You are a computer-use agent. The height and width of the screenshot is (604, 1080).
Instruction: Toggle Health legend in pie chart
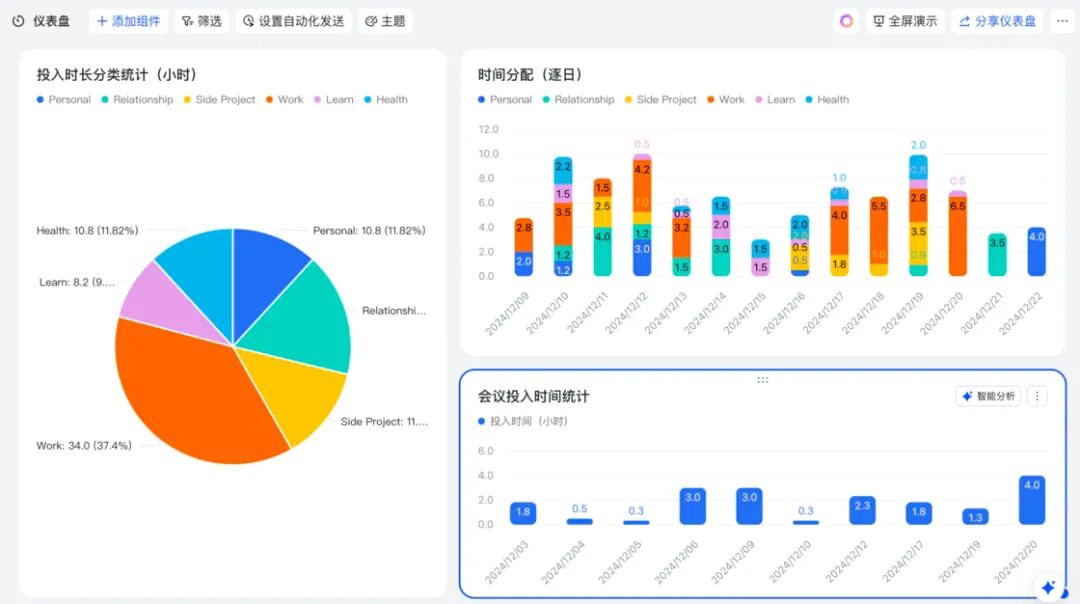[386, 99]
